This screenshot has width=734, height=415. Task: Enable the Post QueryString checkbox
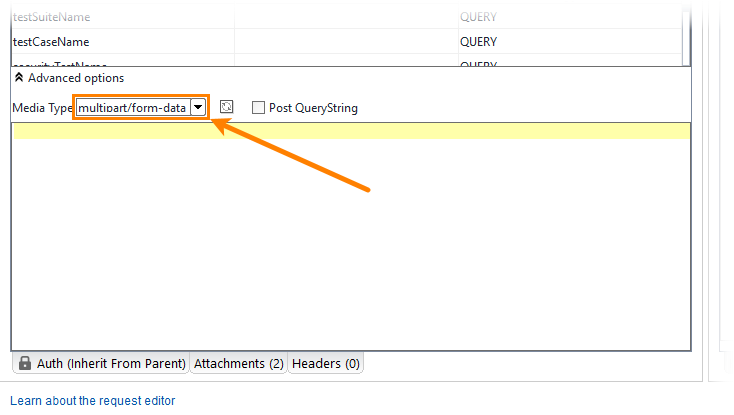[258, 108]
